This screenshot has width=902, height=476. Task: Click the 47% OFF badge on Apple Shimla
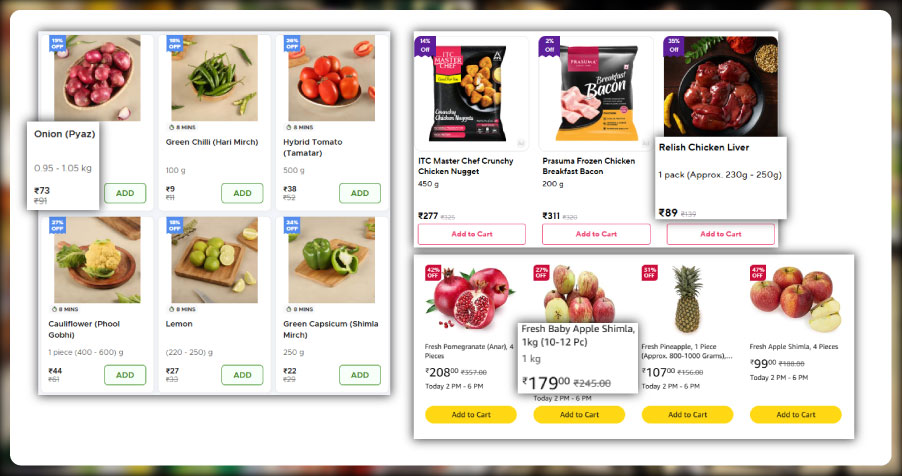[758, 272]
